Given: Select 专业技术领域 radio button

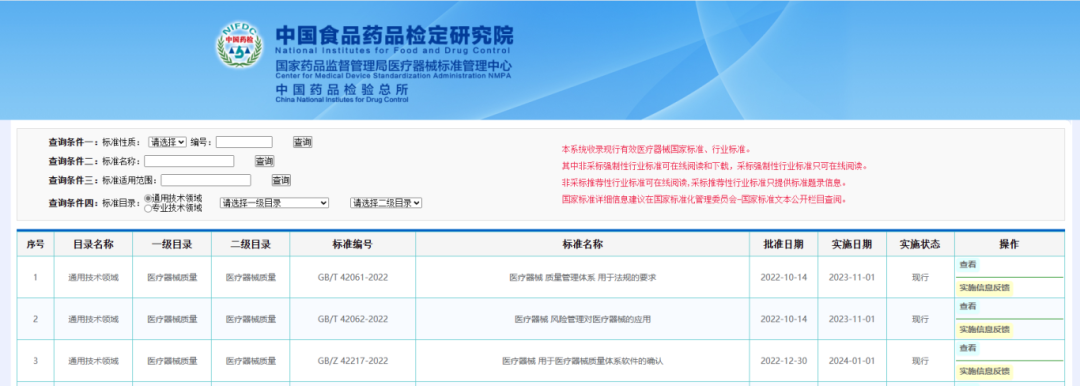Looking at the screenshot, I should [x=147, y=208].
